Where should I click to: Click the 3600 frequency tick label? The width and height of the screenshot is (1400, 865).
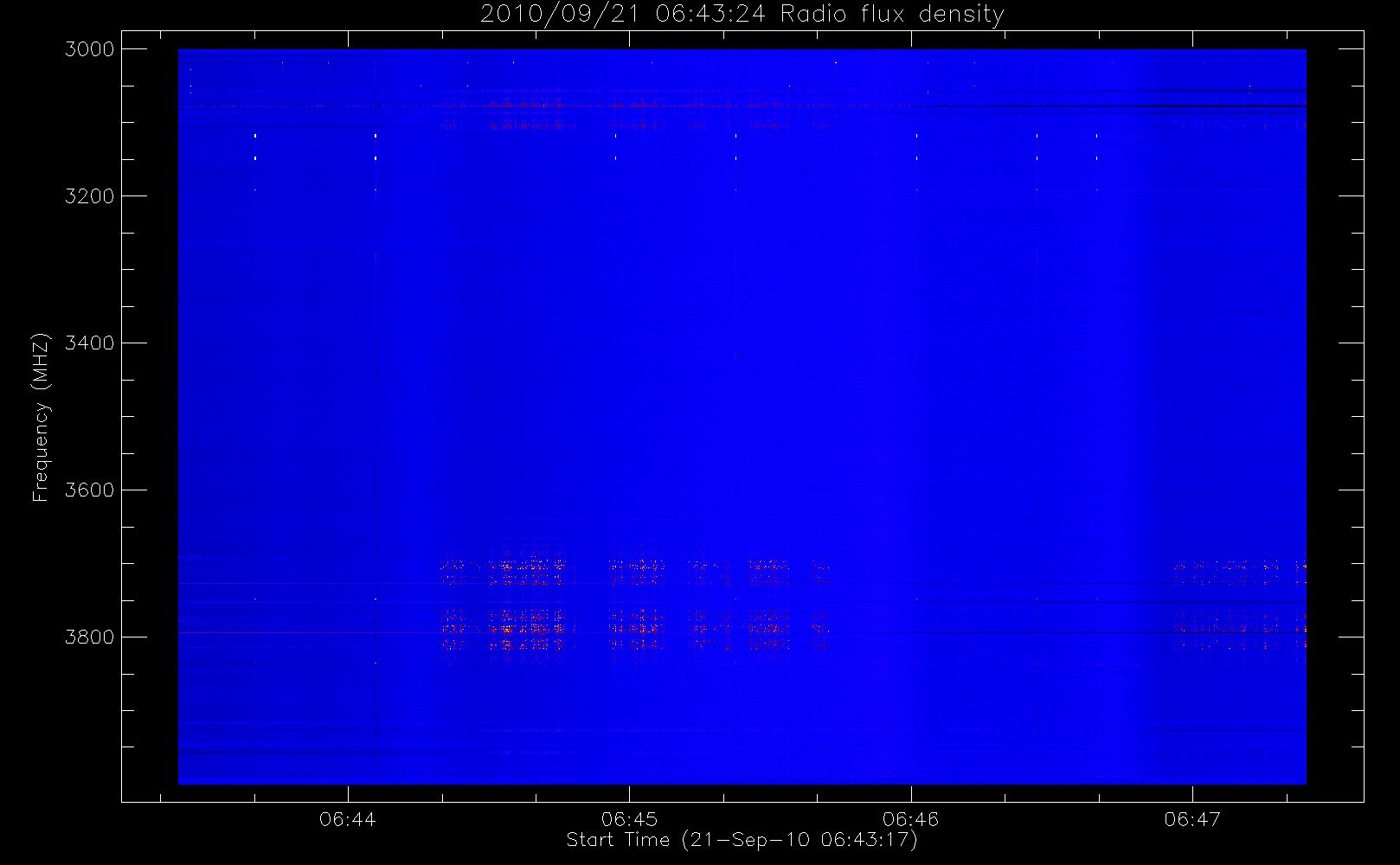coord(90,490)
